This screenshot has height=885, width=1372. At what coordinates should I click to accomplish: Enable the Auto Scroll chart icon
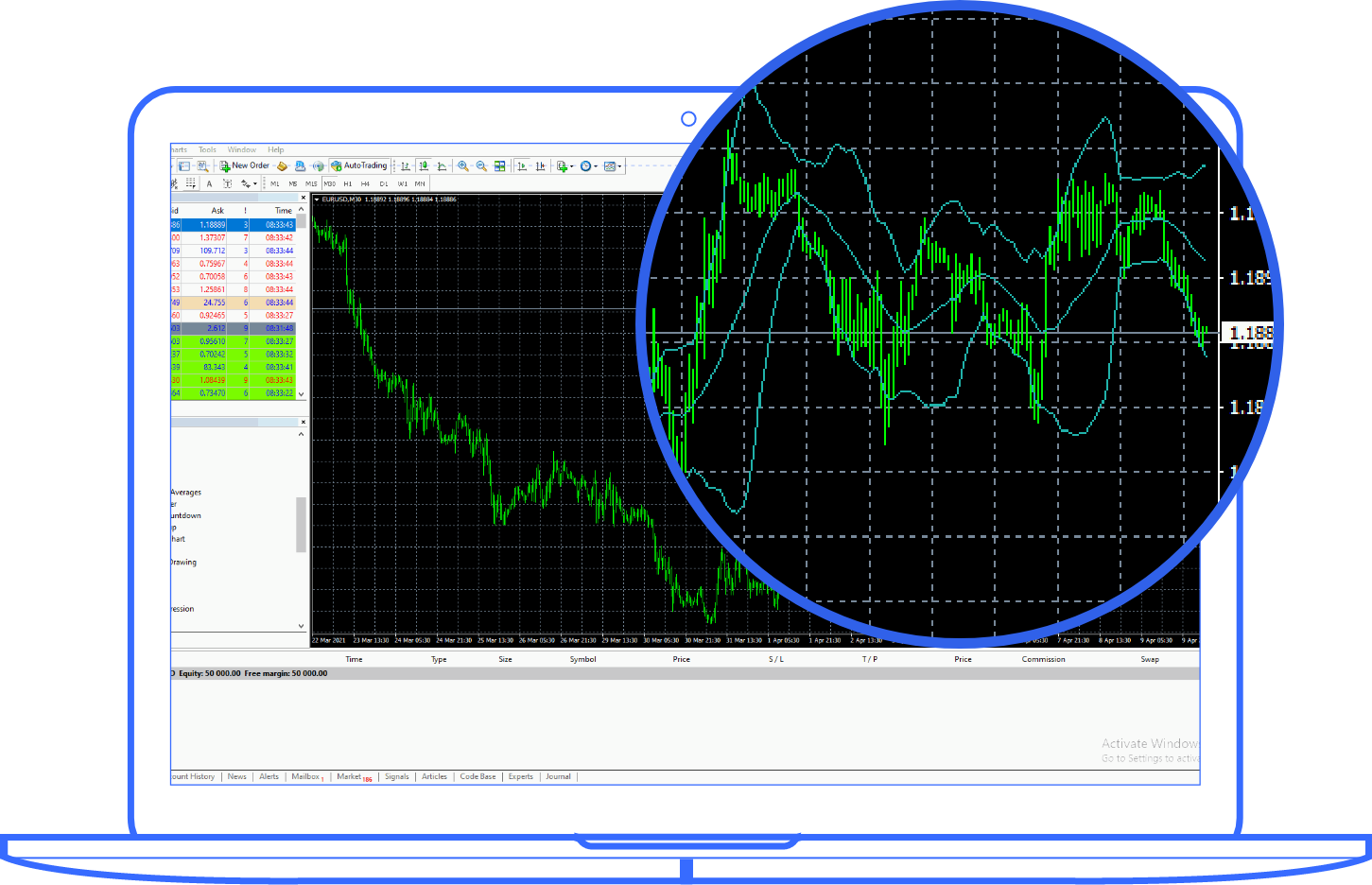tap(522, 165)
